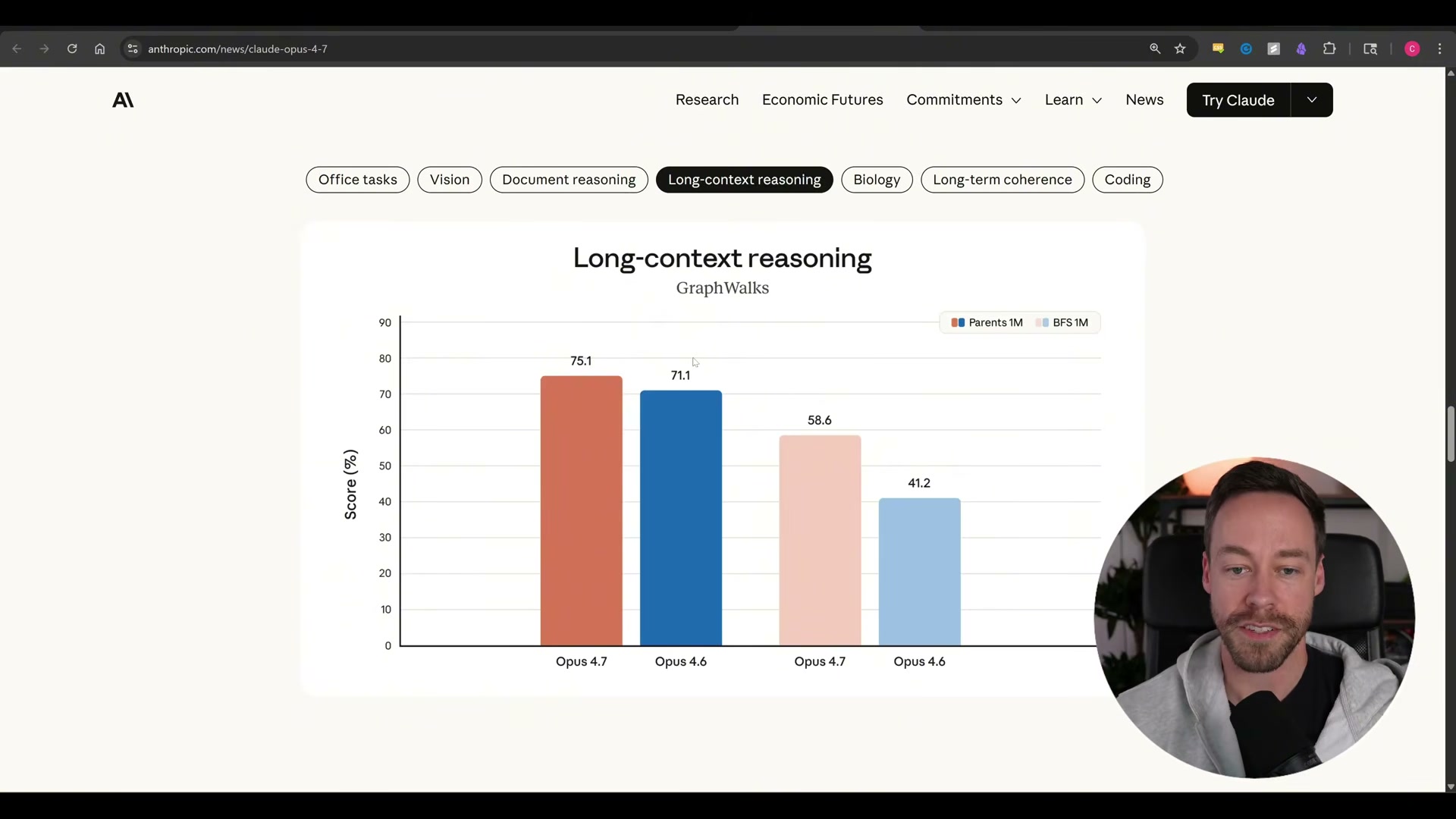Open the browser extensions puzzle icon

click(x=1330, y=49)
